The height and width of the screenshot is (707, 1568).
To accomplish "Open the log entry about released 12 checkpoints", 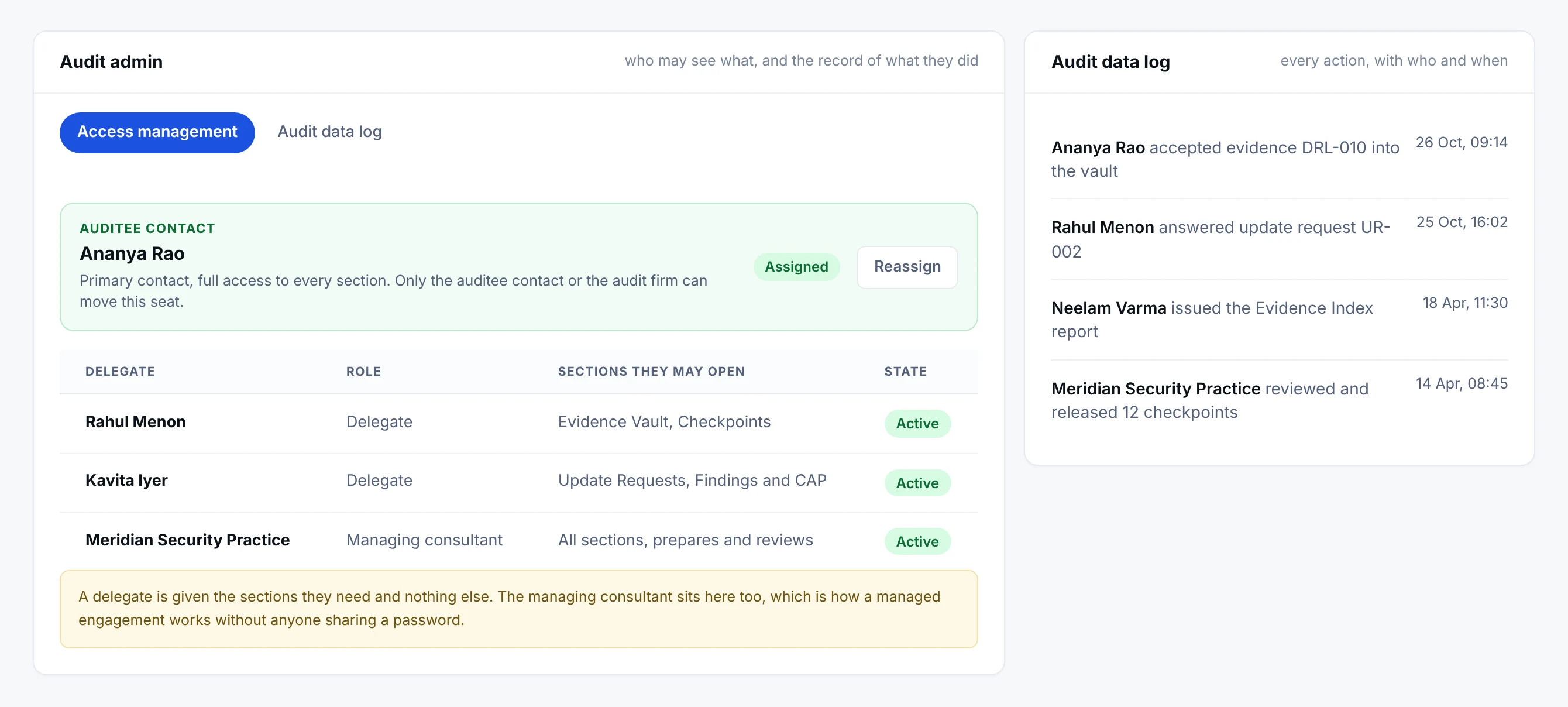I will tap(1278, 400).
